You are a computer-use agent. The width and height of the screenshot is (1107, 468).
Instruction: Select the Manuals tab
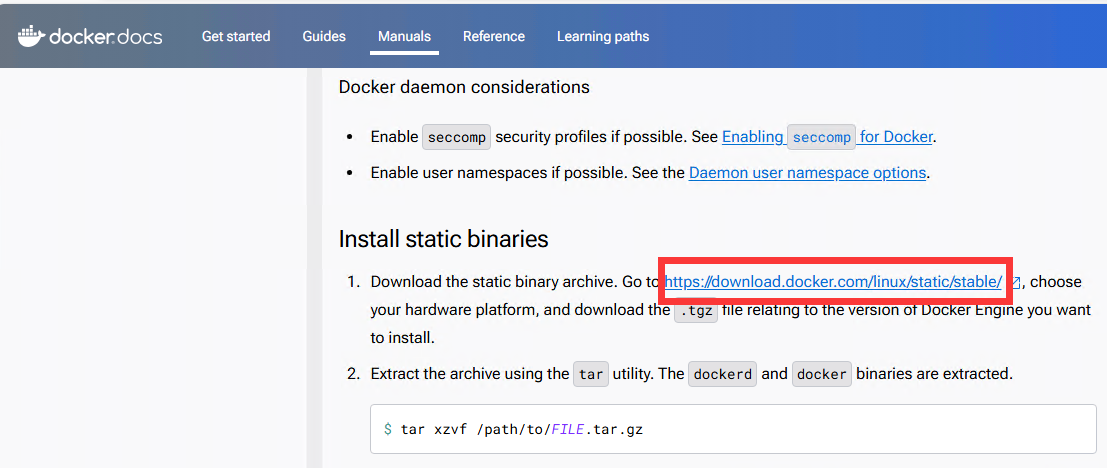coord(404,36)
